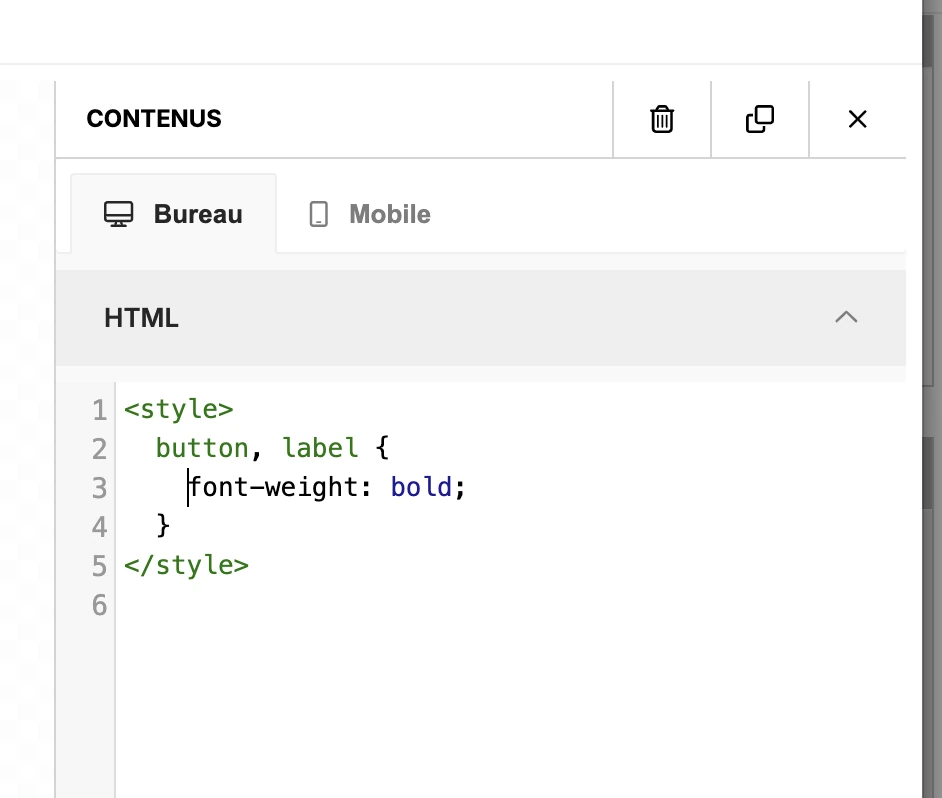Place cursor on the closing </style> tag
The width and height of the screenshot is (942, 798).
[186, 565]
